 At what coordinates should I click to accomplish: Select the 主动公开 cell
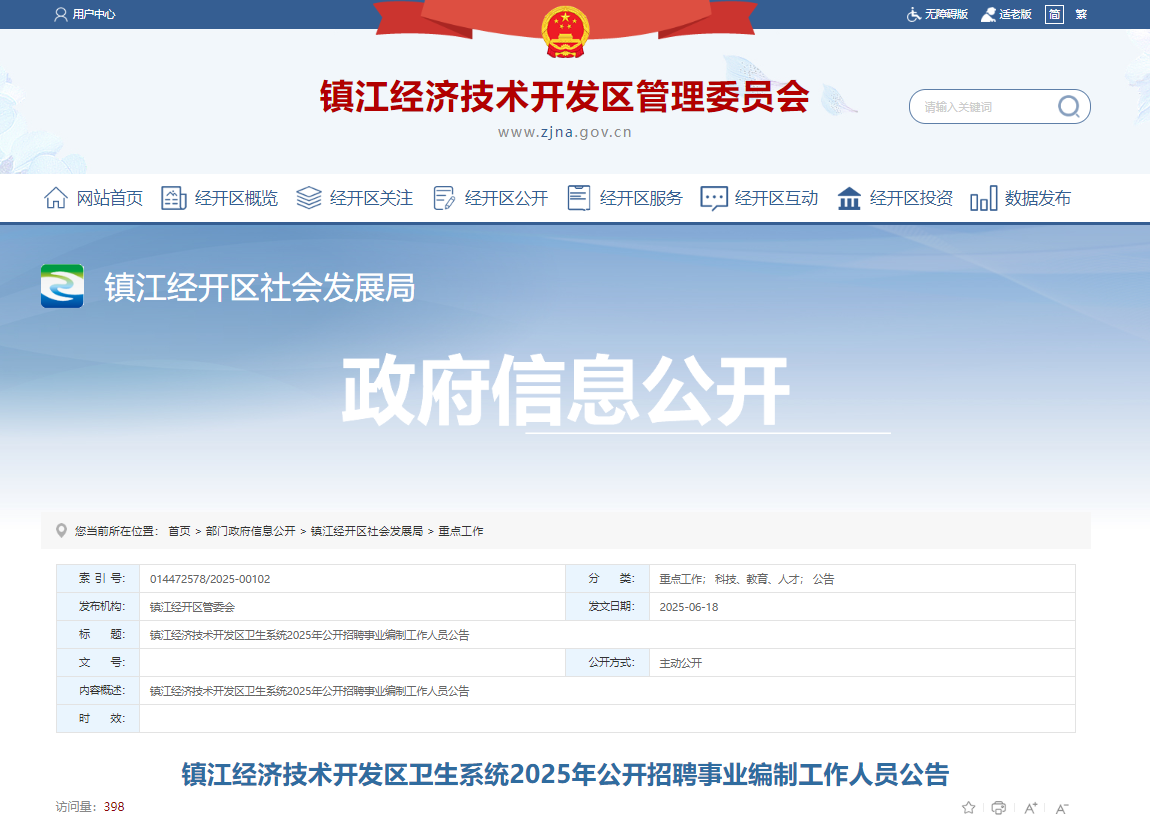point(681,662)
